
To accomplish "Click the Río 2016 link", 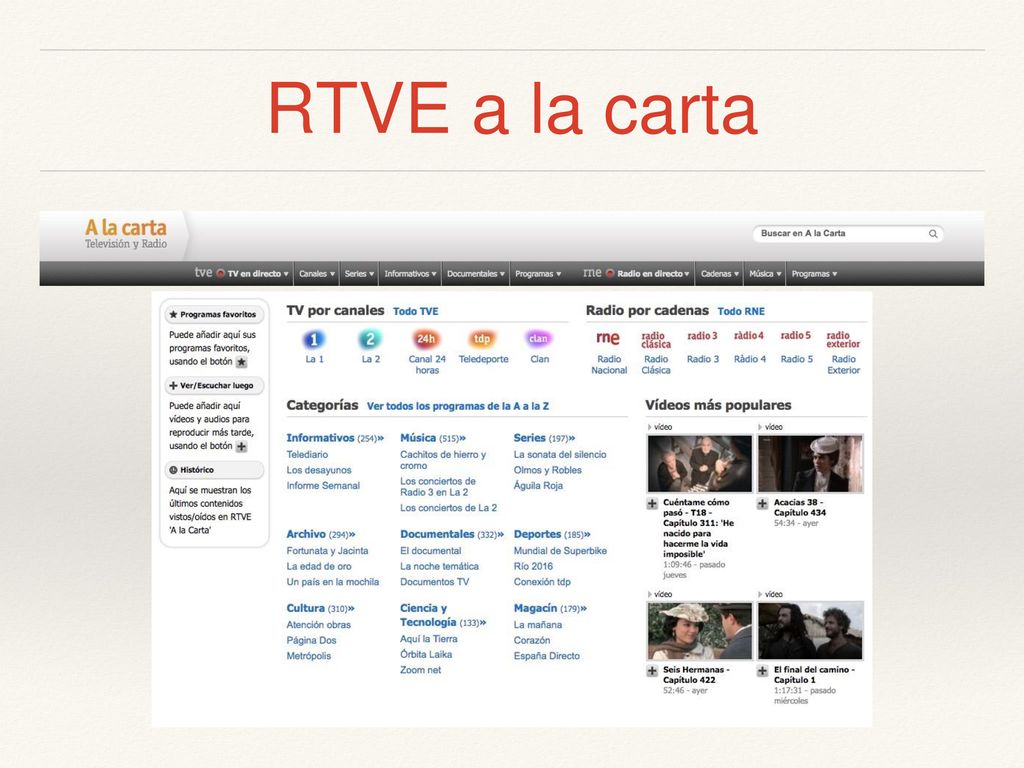I will click(533, 566).
